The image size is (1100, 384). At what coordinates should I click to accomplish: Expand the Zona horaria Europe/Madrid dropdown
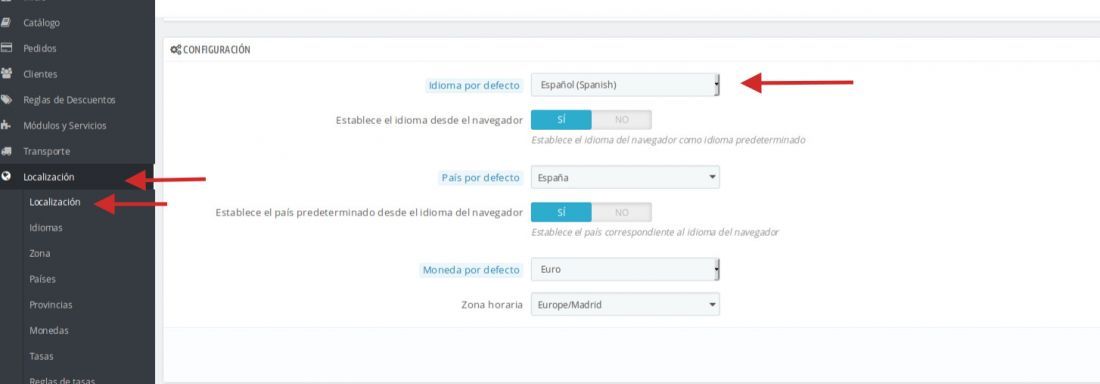tap(625, 305)
